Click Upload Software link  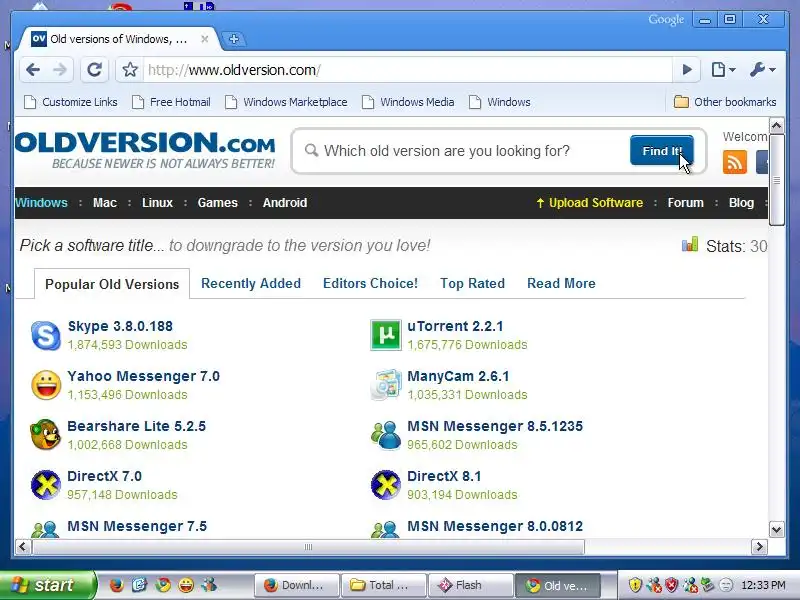(589, 203)
